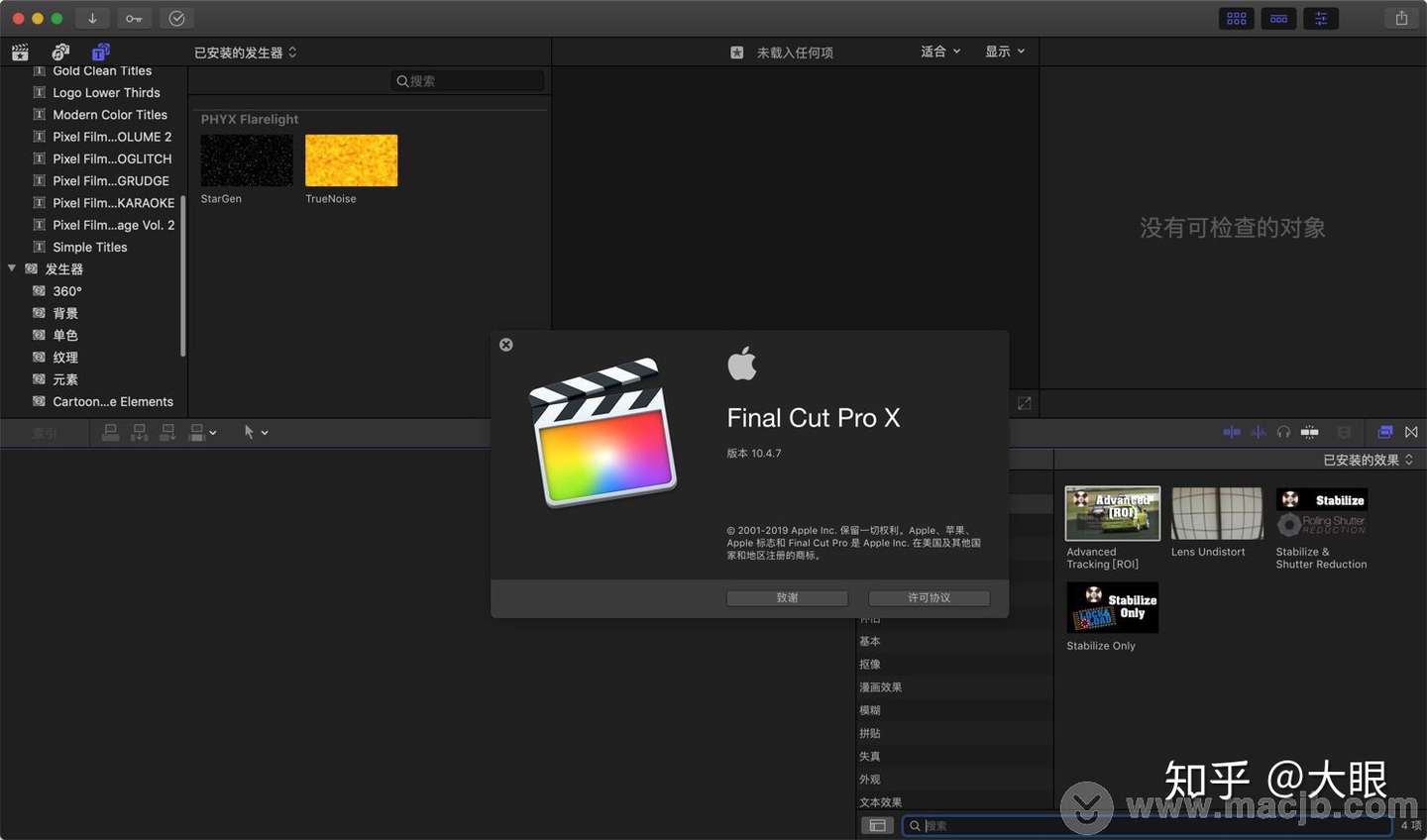1427x840 pixels.
Task: Toggle timeline visibility in the toolbar
Action: point(1278,18)
